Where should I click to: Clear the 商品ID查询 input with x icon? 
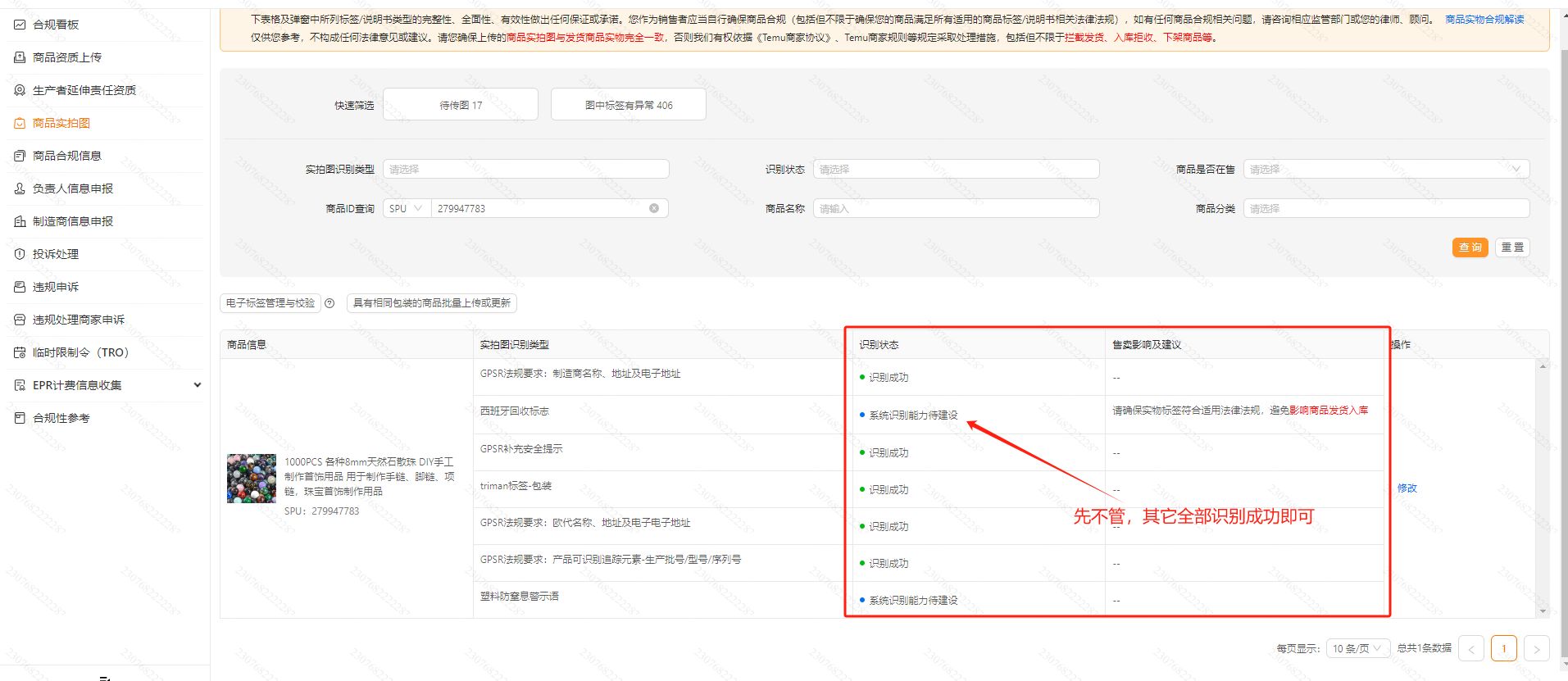[x=654, y=208]
